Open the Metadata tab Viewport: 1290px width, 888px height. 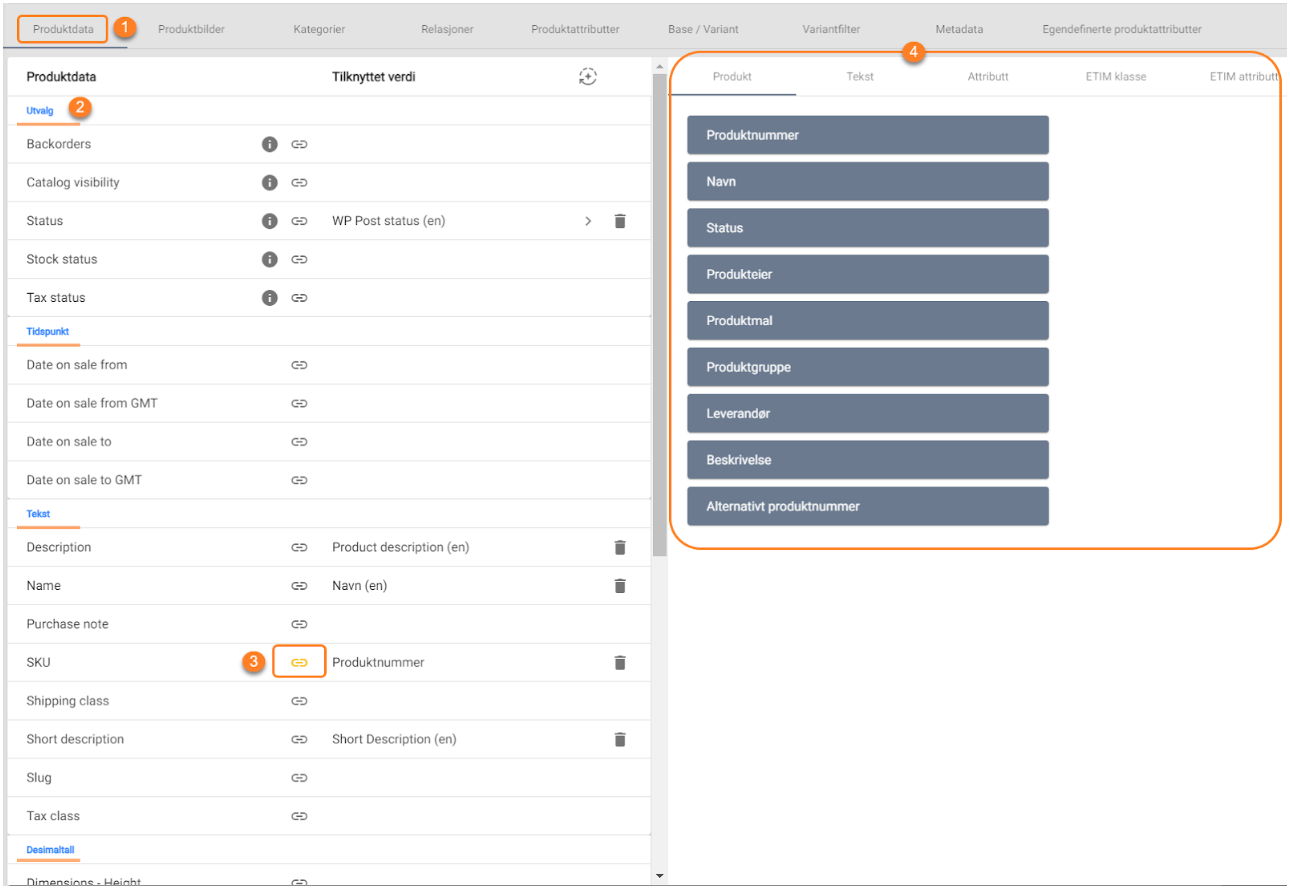[x=959, y=29]
